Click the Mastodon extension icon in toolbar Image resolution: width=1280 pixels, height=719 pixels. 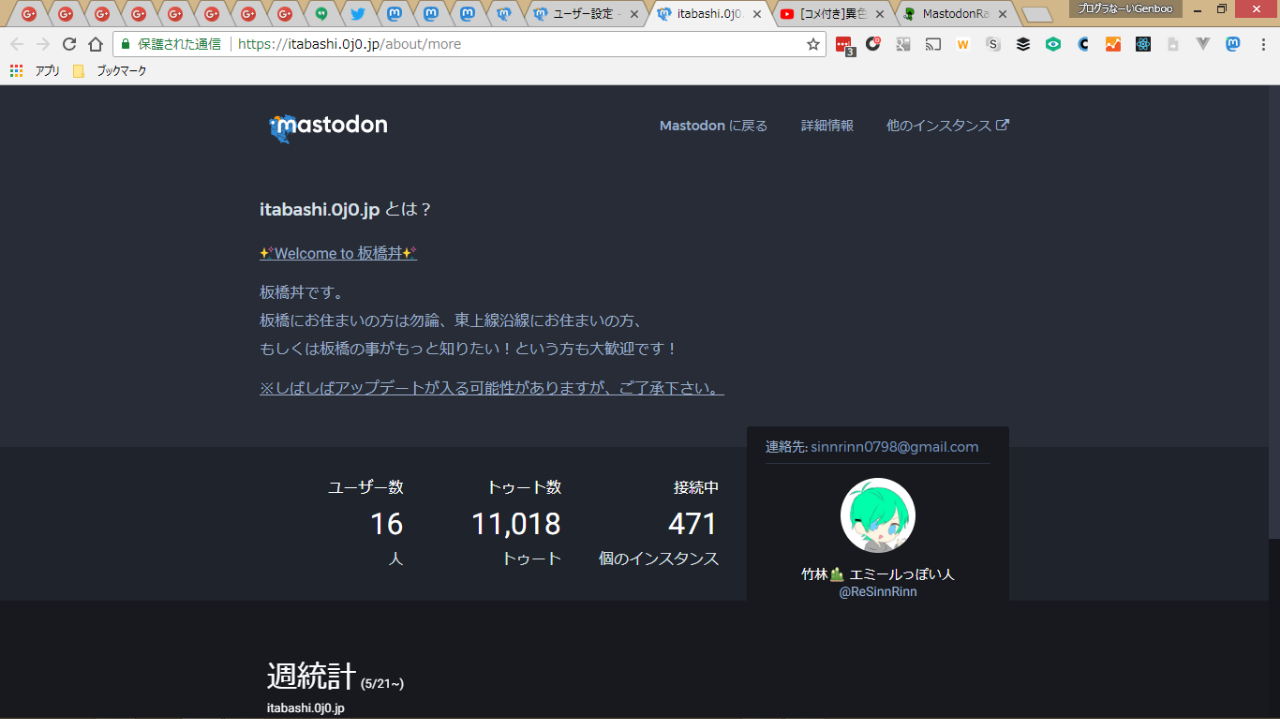pyautogui.click(x=1233, y=44)
